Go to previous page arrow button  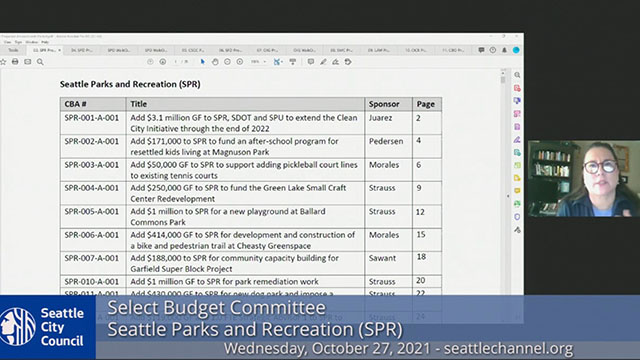click(150, 62)
